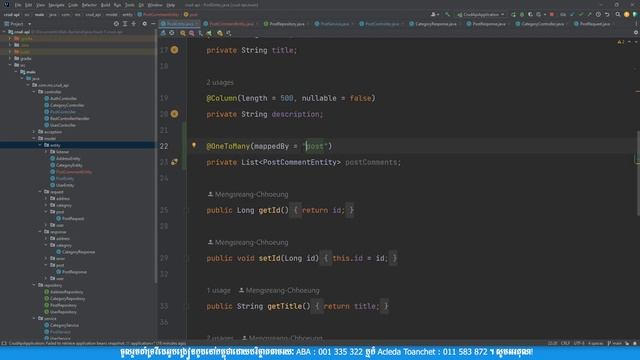This screenshot has width=640, height=360.
Task: Click the rollback undo arrow icon
Action: click(x=607, y=15)
